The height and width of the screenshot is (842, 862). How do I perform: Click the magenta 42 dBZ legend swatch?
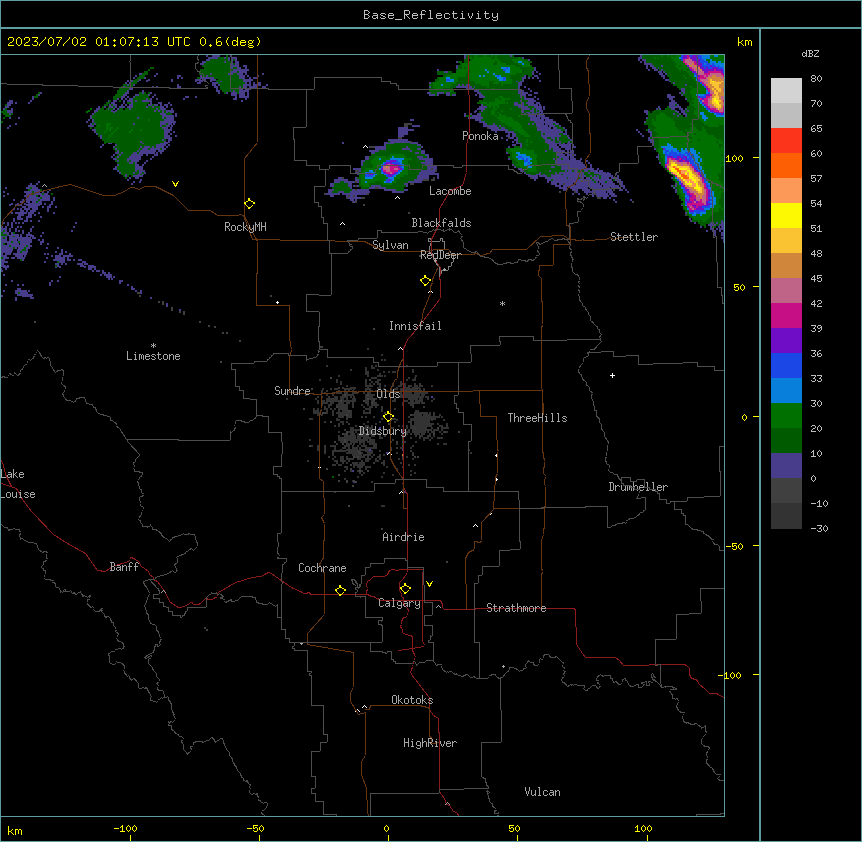786,315
